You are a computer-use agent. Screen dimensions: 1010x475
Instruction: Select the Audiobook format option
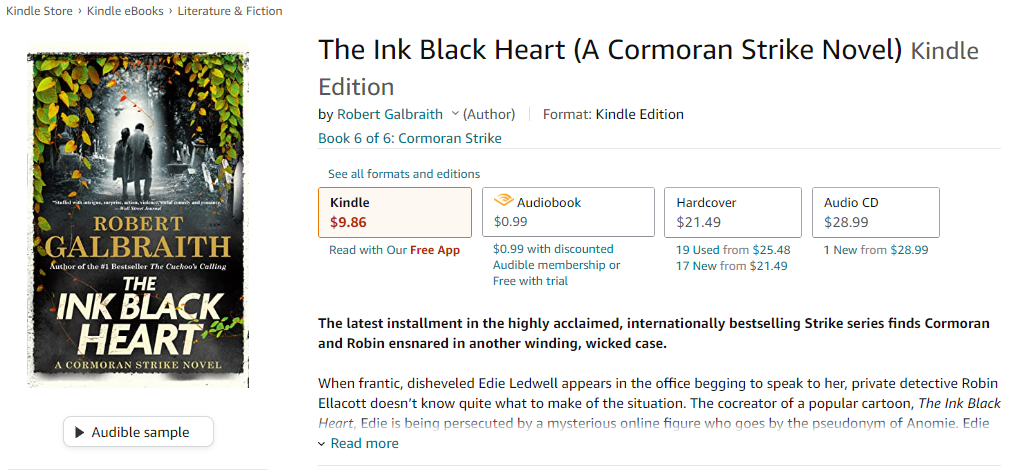pyautogui.click(x=568, y=212)
